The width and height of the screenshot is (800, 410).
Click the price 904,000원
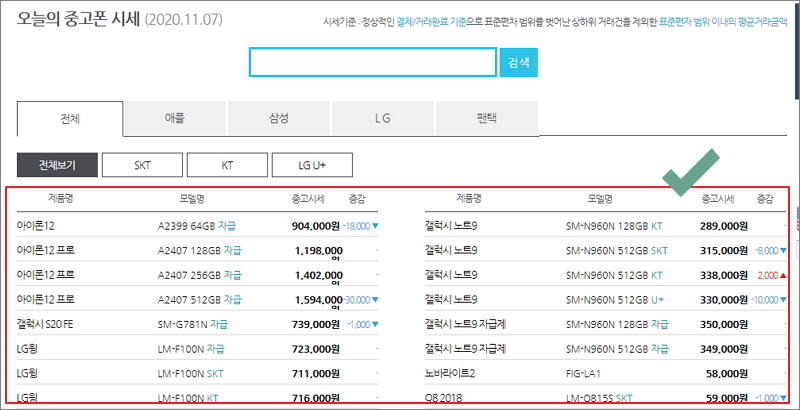315,226
